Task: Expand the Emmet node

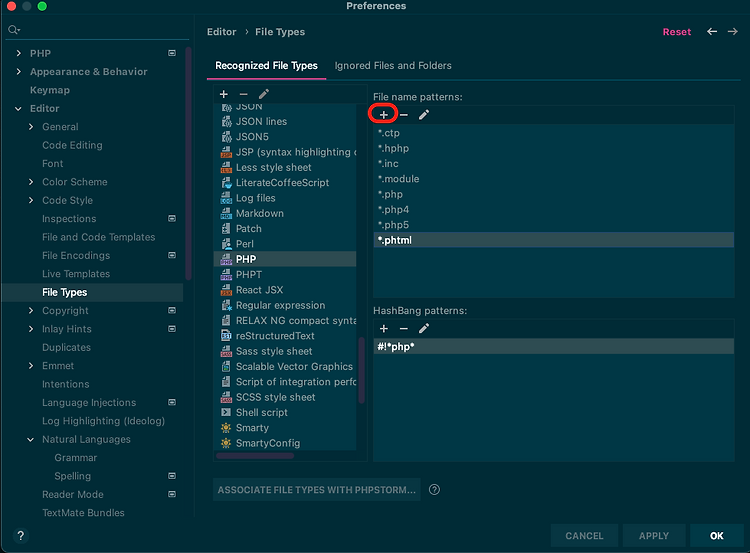Action: (31, 366)
